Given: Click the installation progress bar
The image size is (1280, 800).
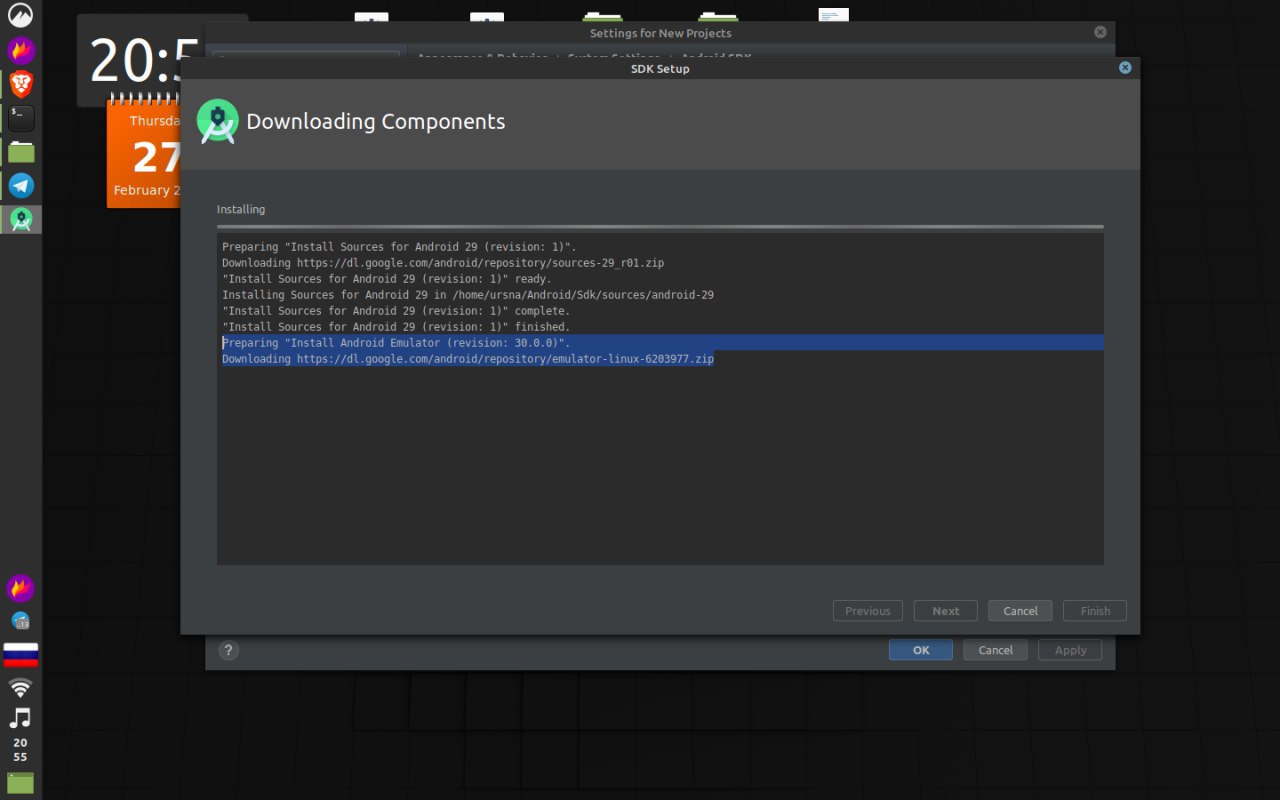Looking at the screenshot, I should (x=660, y=227).
